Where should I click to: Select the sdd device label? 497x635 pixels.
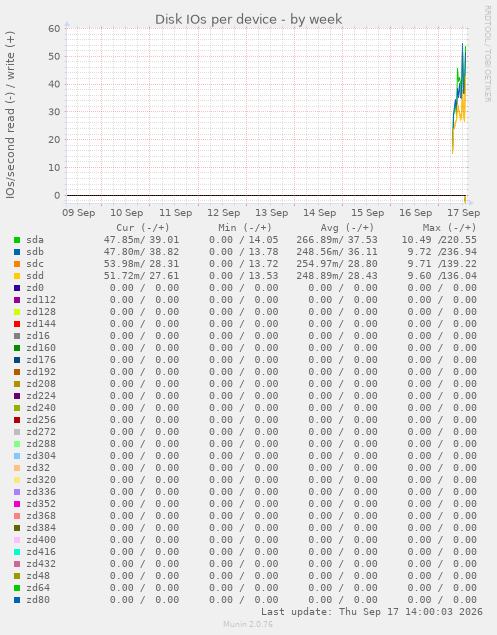[35, 276]
